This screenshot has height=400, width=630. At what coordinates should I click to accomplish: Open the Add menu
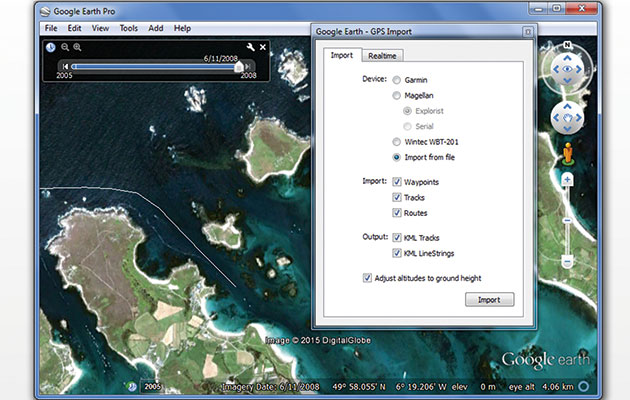click(x=156, y=28)
